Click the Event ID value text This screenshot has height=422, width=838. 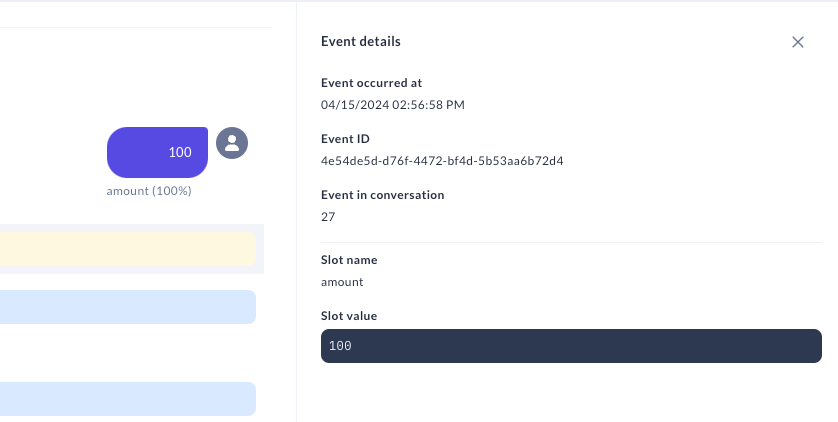[x=442, y=160]
